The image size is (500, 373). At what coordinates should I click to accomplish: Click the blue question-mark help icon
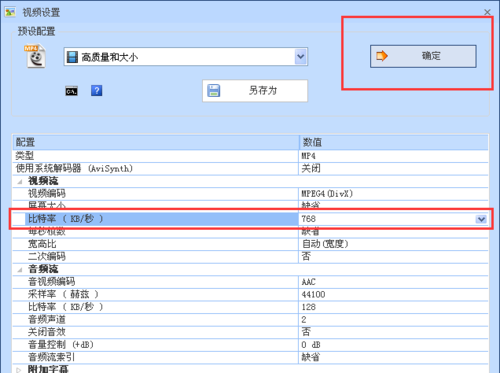97,91
